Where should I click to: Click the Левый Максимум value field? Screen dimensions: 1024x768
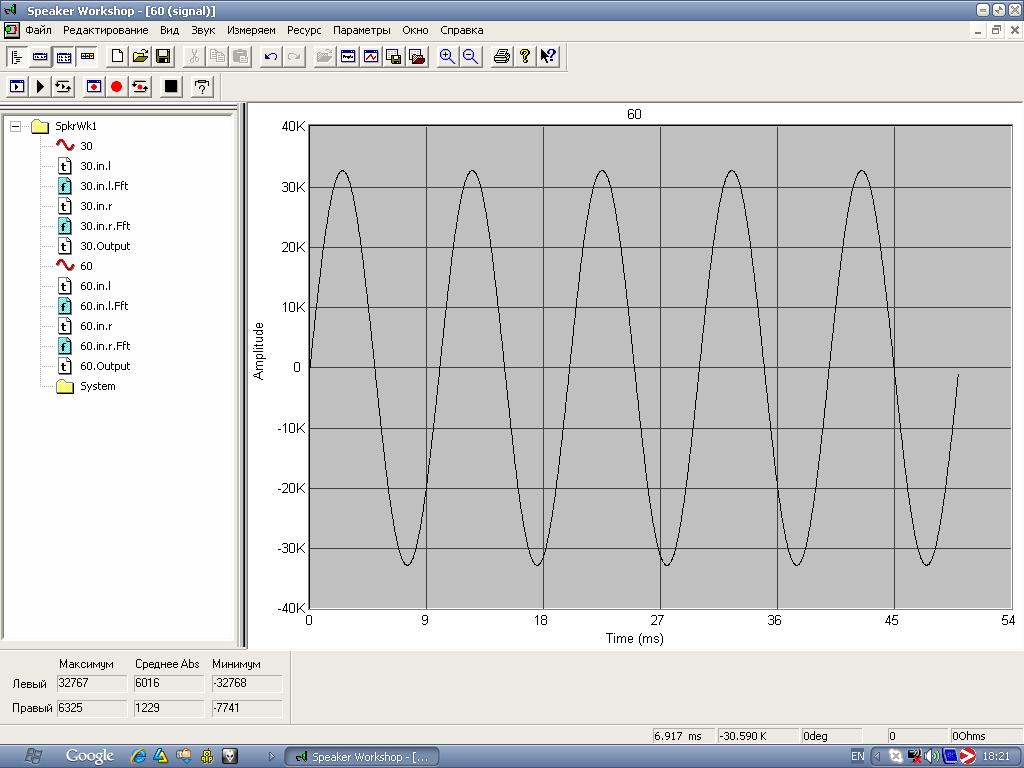92,684
